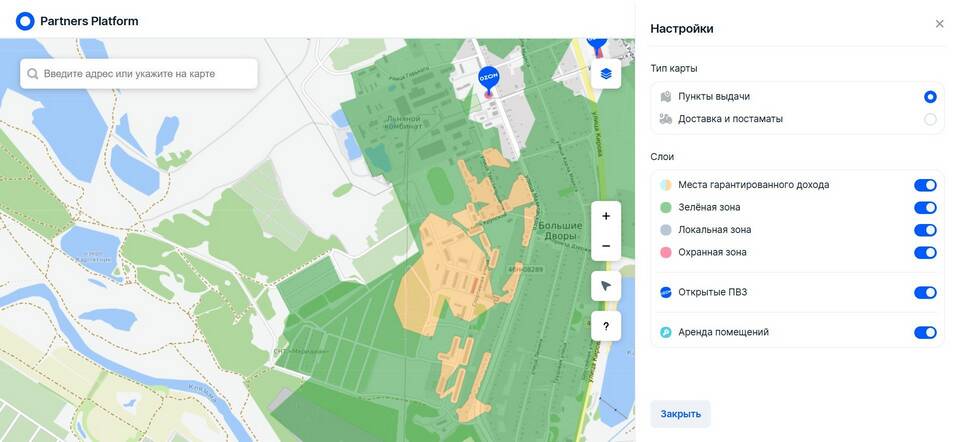Toggle the Аренда помещений layer
This screenshot has height=442, width=960.
tap(925, 332)
